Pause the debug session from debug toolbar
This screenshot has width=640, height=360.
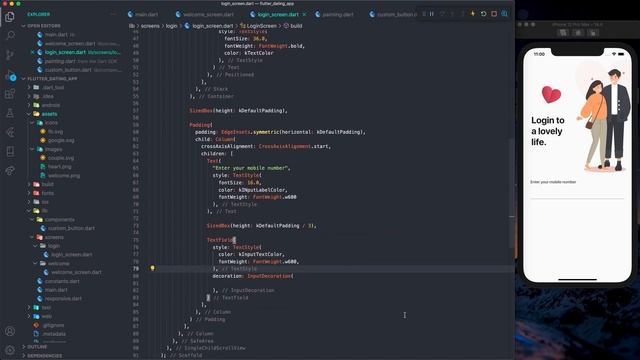pos(431,14)
